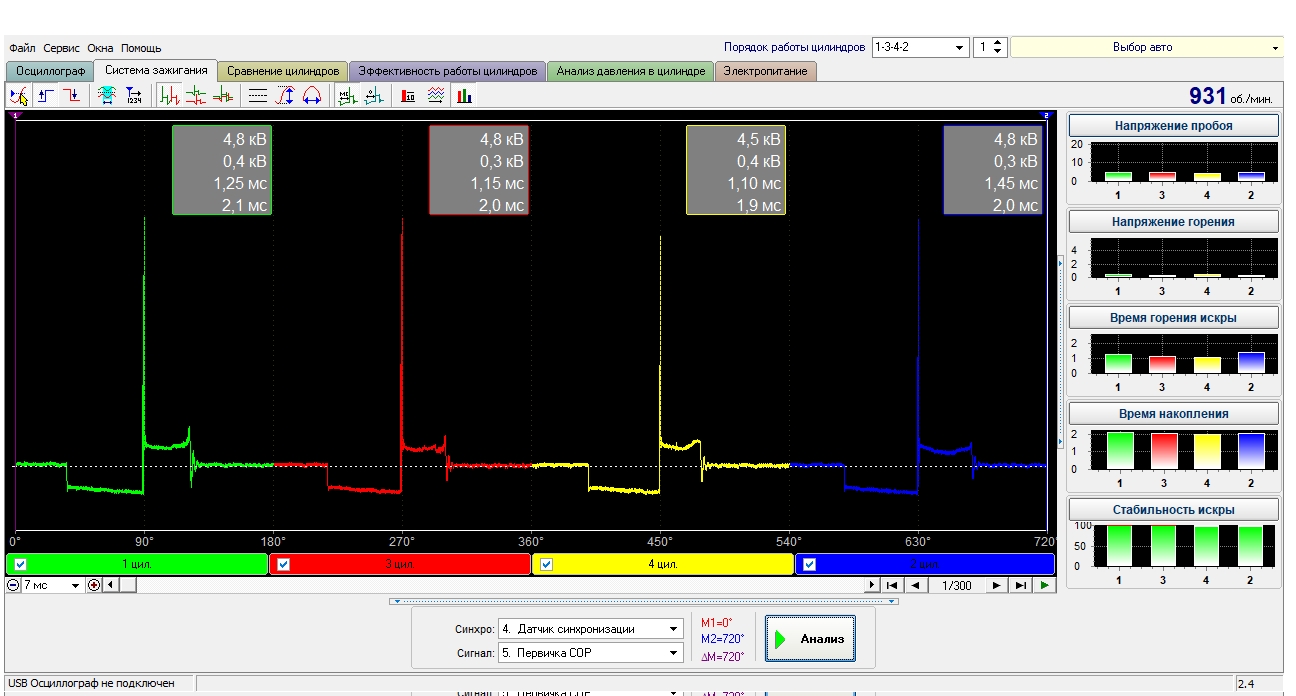The width and height of the screenshot is (1296, 696).
Task: Click the rising edge trigger icon
Action: (x=46, y=96)
